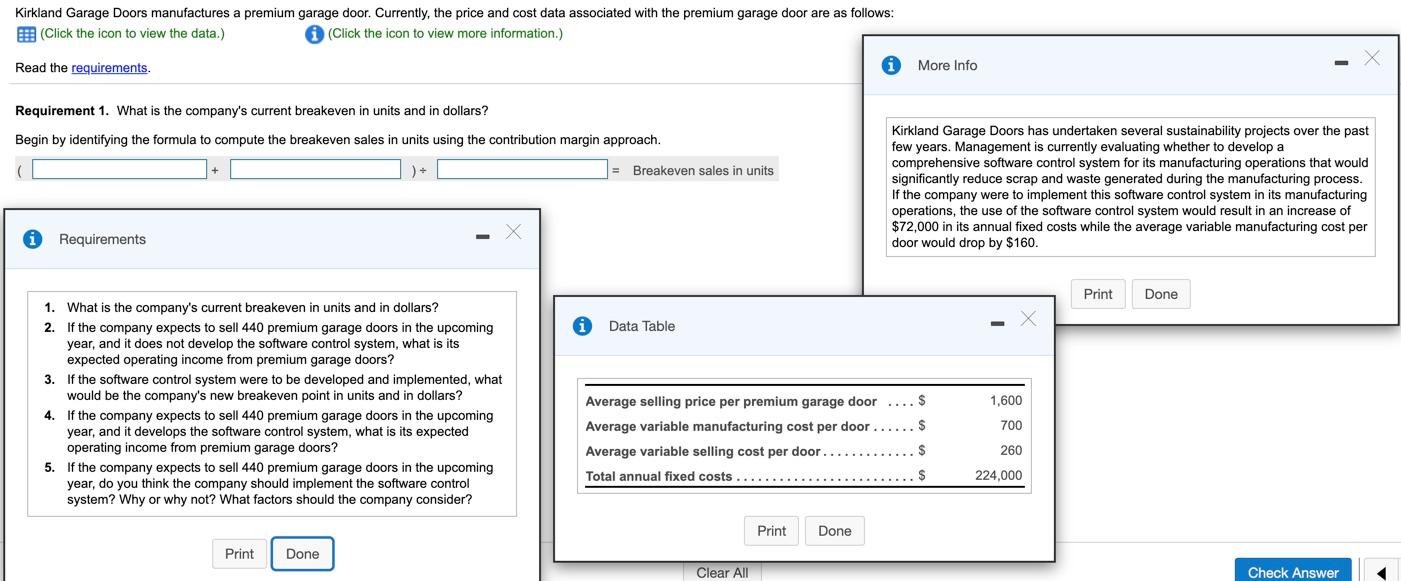
Task: Click info icon in More Info dialog
Action: (891, 65)
